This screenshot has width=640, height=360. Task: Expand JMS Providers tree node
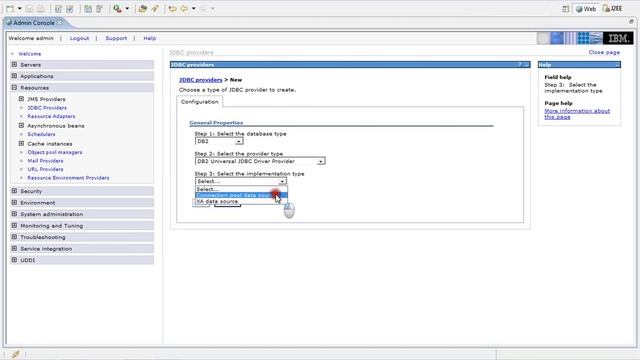21,99
